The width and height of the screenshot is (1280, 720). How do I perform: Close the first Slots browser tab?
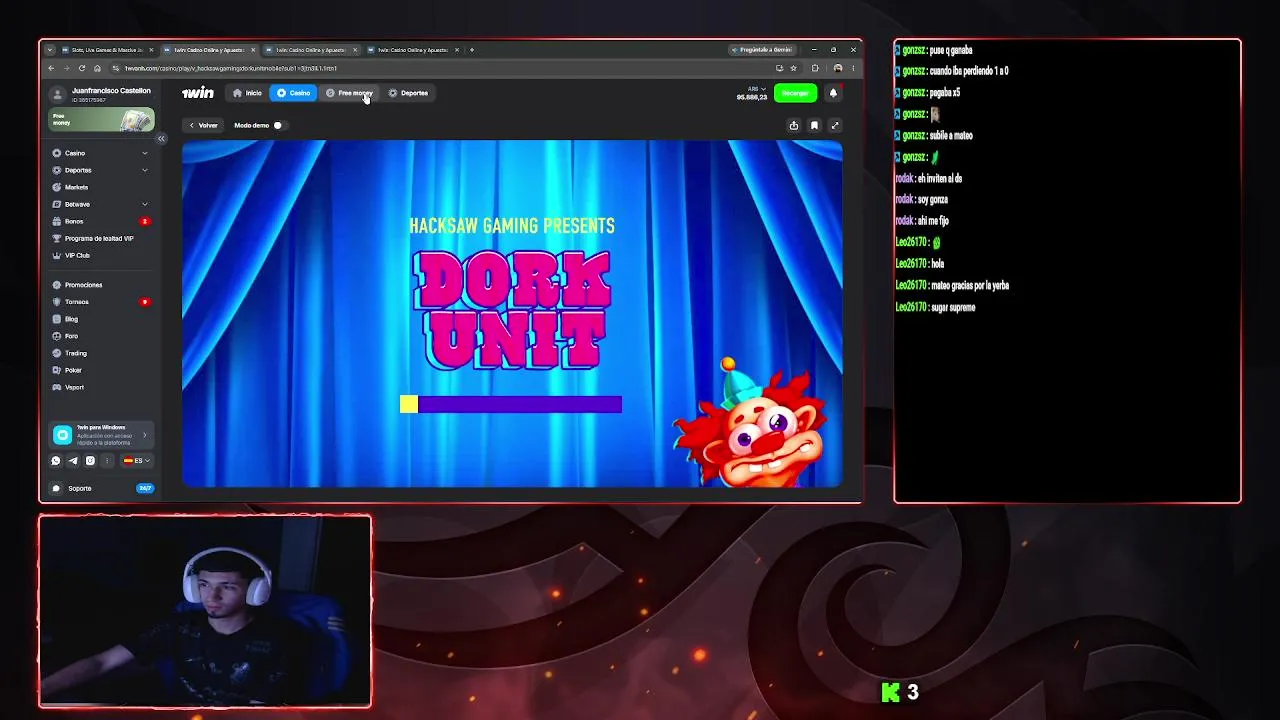(x=151, y=50)
